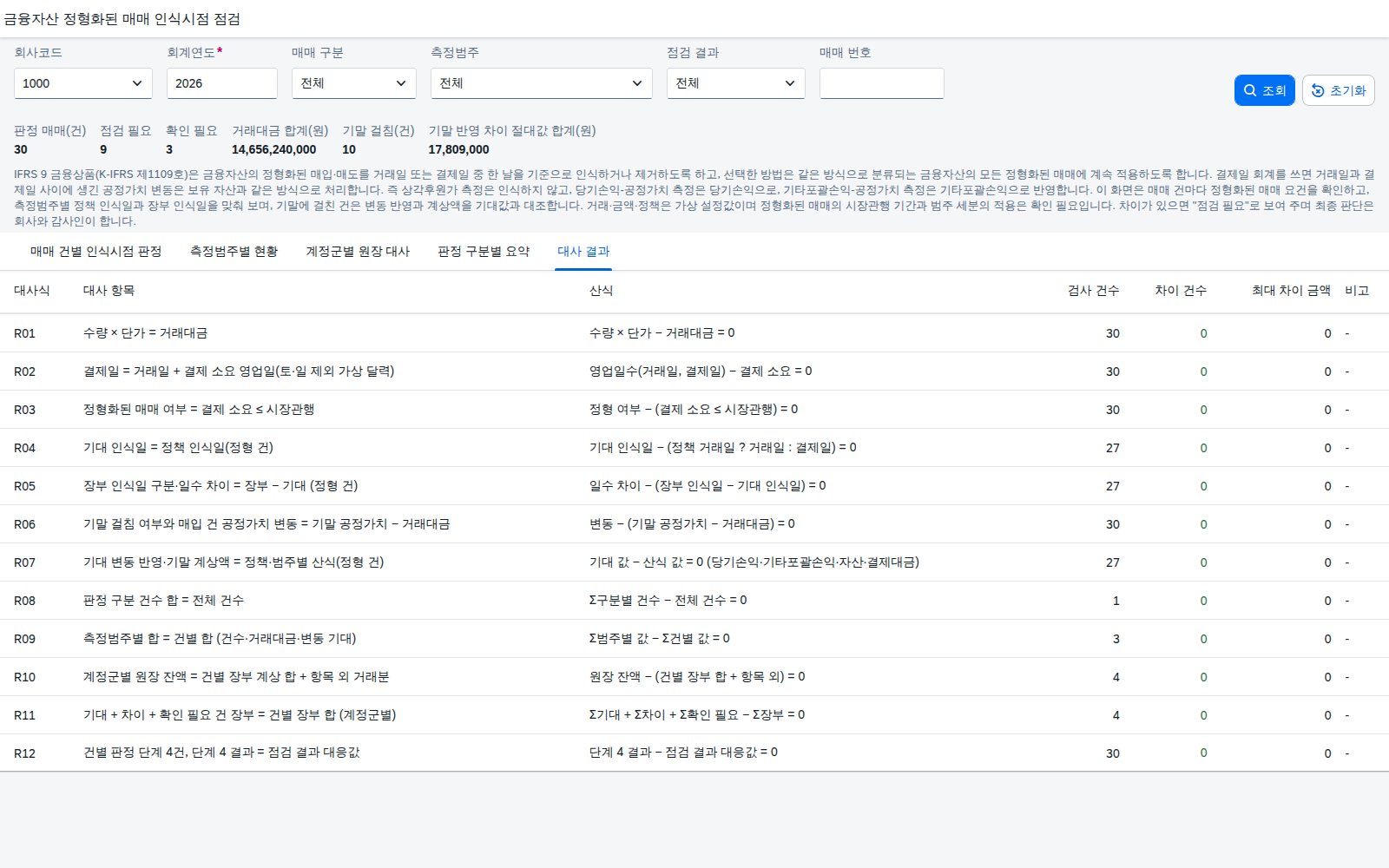Click the 최대 차이 금액 column header
The width and height of the screenshot is (1389, 868).
coord(1291,291)
